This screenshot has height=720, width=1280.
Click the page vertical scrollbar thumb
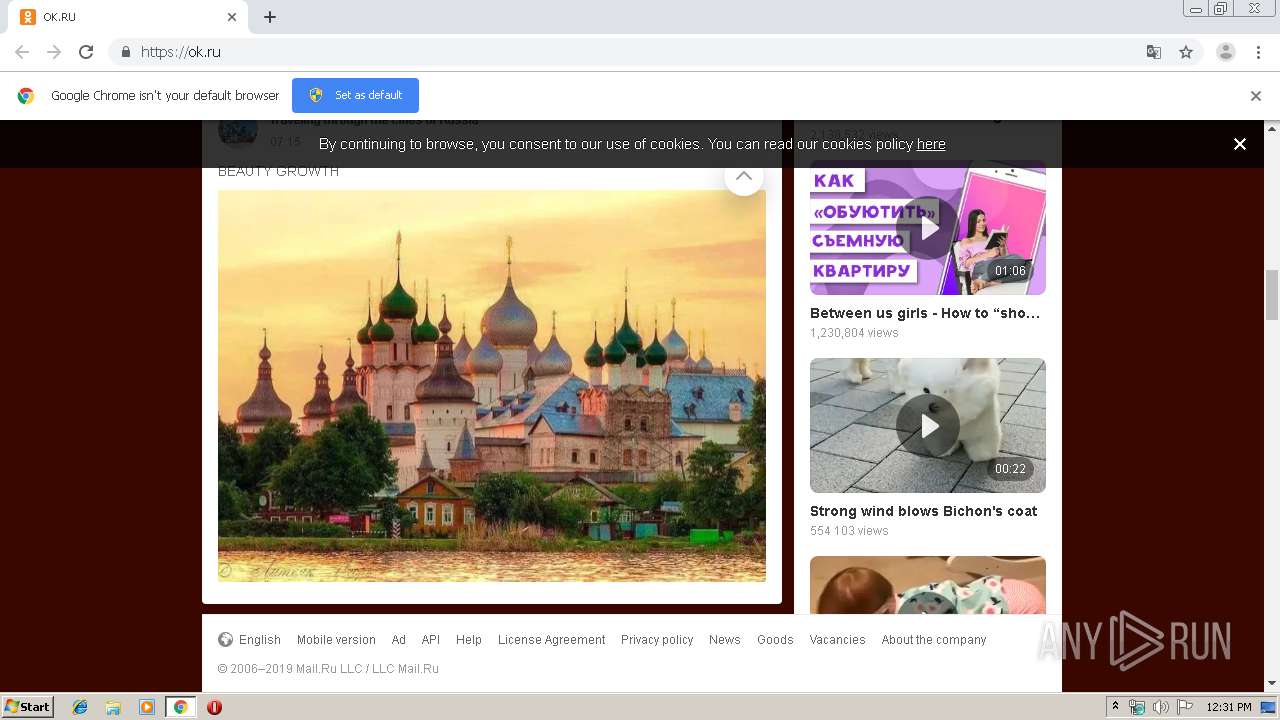tap(1272, 294)
